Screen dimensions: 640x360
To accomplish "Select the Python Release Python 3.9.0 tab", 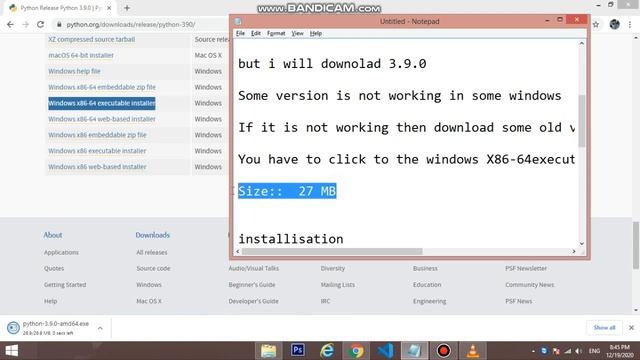I will pos(60,8).
